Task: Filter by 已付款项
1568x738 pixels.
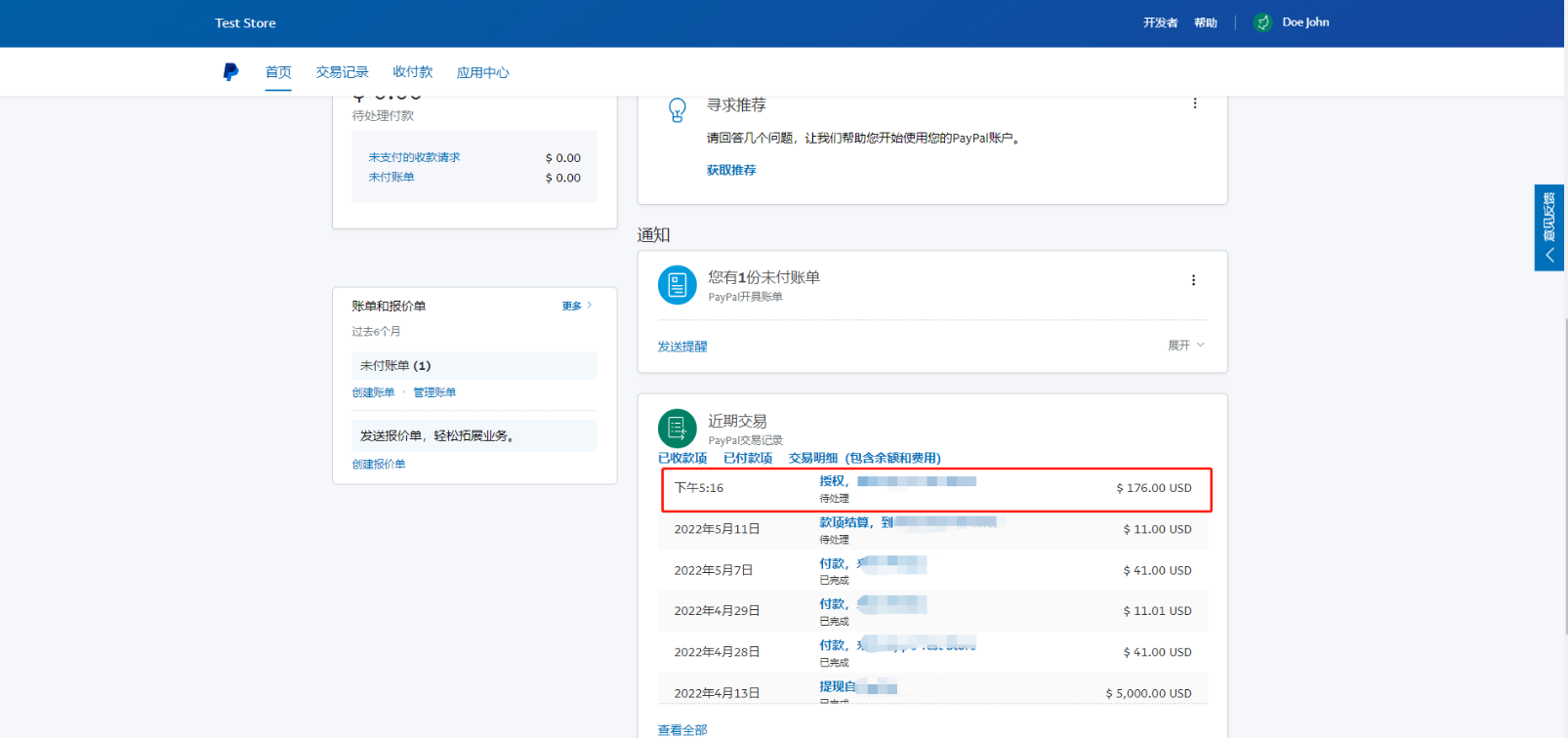Action: point(748,458)
